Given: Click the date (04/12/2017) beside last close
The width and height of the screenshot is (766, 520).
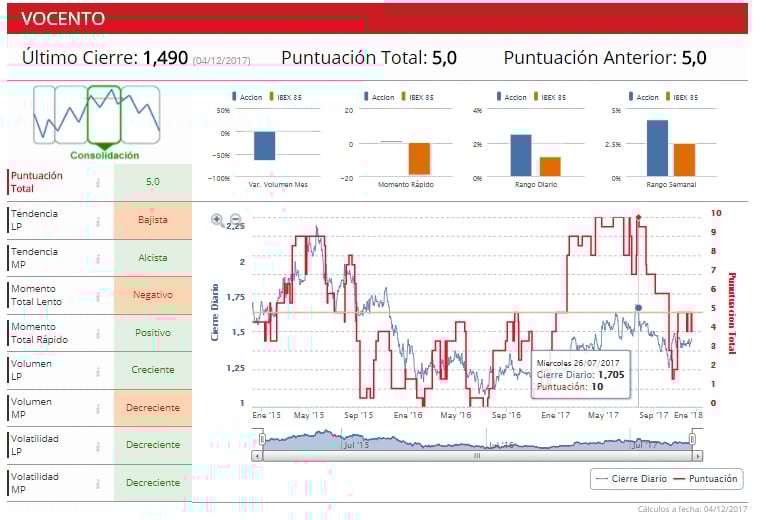Looking at the screenshot, I should pyautogui.click(x=221, y=61).
